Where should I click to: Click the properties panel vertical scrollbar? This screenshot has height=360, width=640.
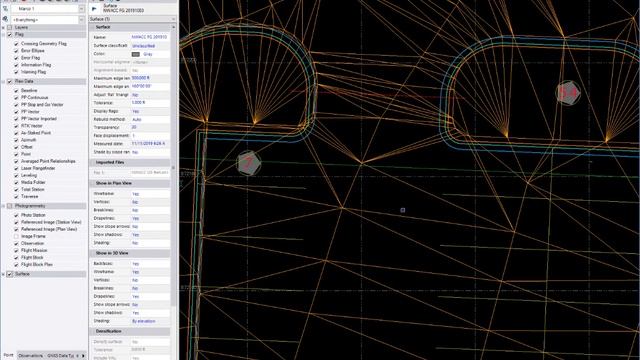(x=173, y=167)
